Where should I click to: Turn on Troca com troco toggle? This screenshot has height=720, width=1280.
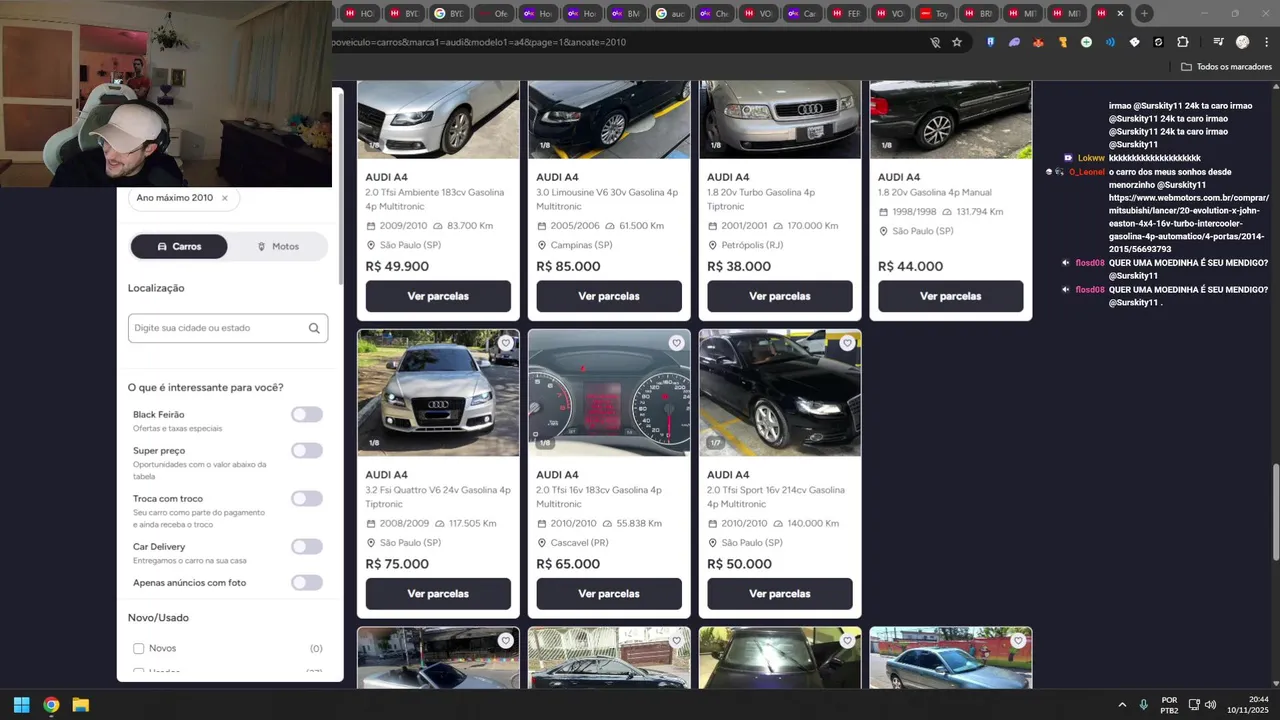[307, 498]
